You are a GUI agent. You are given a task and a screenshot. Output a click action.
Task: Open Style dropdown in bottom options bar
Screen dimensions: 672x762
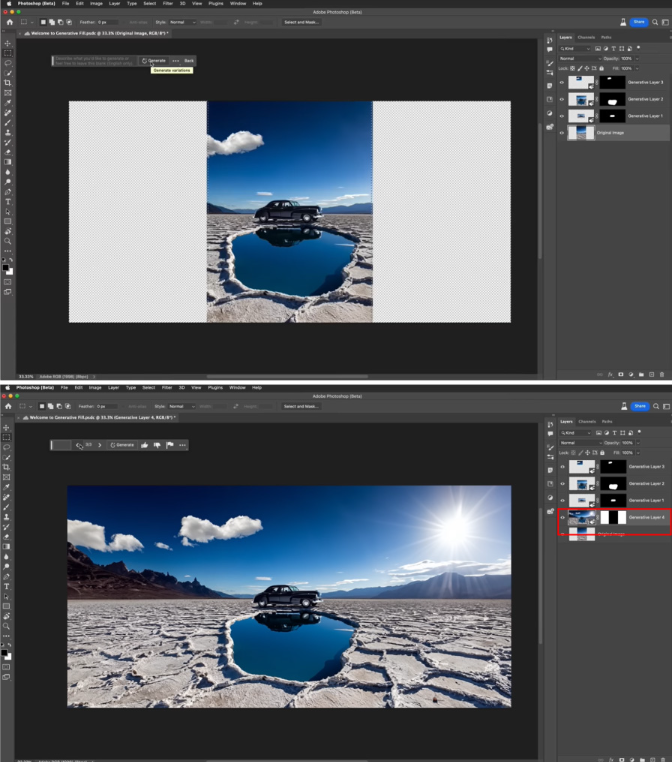181,406
